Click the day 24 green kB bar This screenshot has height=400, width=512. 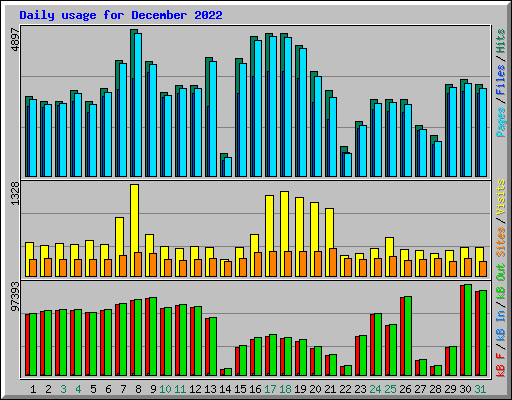pos(378,345)
